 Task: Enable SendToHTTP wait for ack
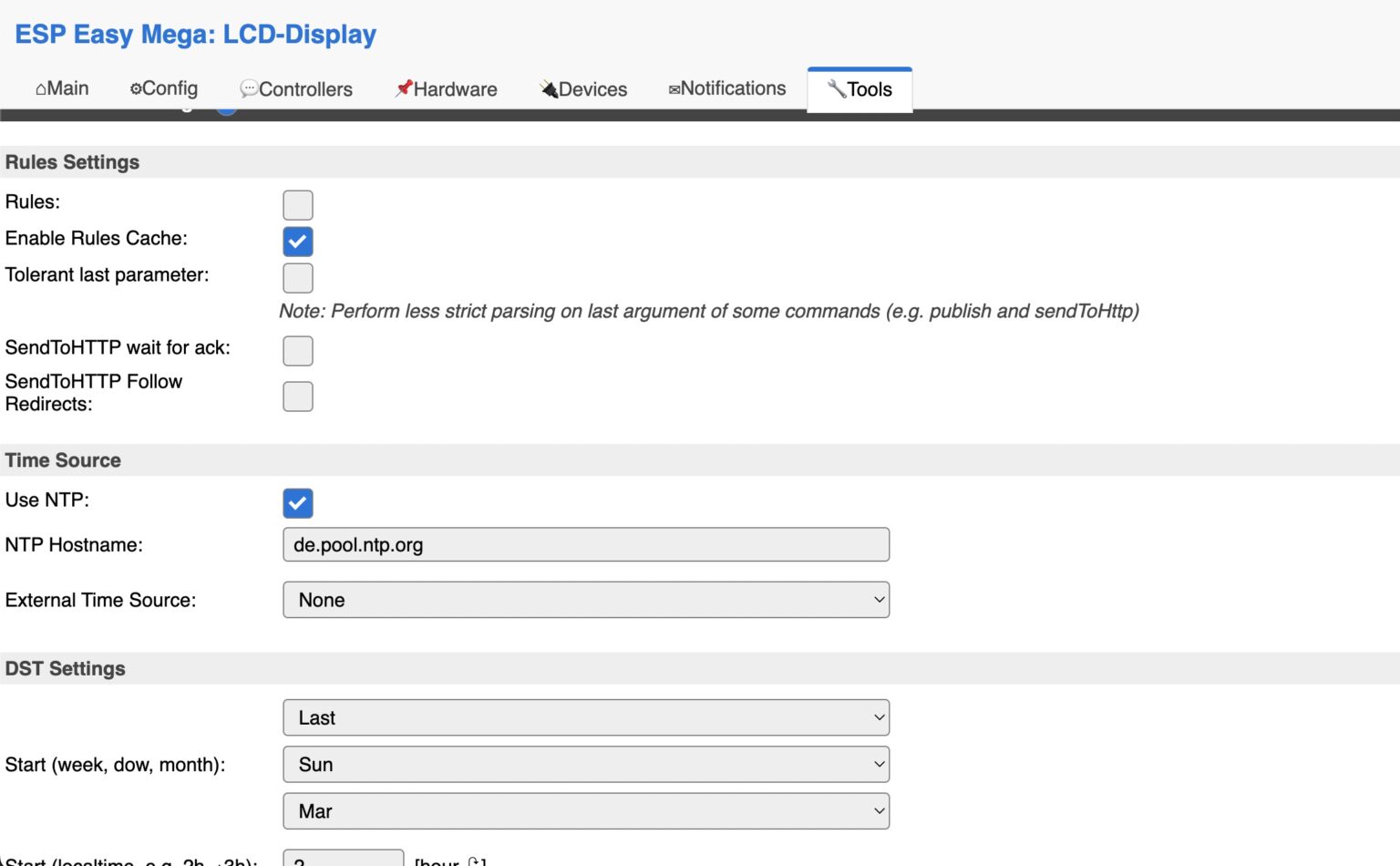(298, 351)
